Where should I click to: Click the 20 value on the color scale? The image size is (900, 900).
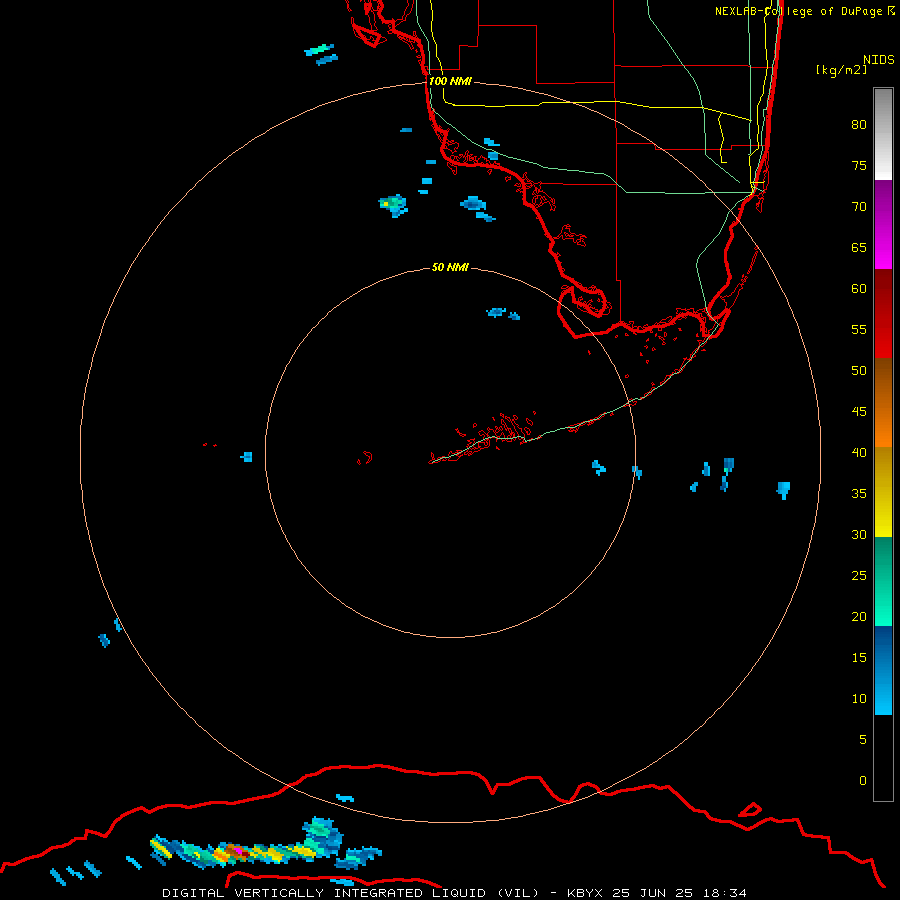[859, 617]
